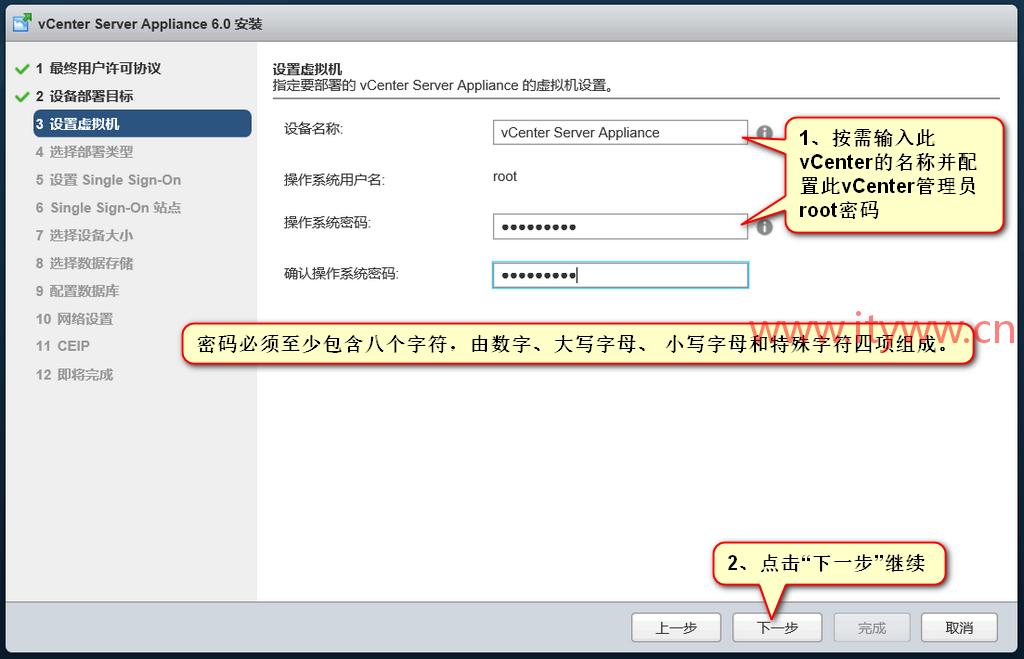The height and width of the screenshot is (659, 1024).
Task: Open step 5 设置 Single Sign-On
Action: [x=108, y=180]
